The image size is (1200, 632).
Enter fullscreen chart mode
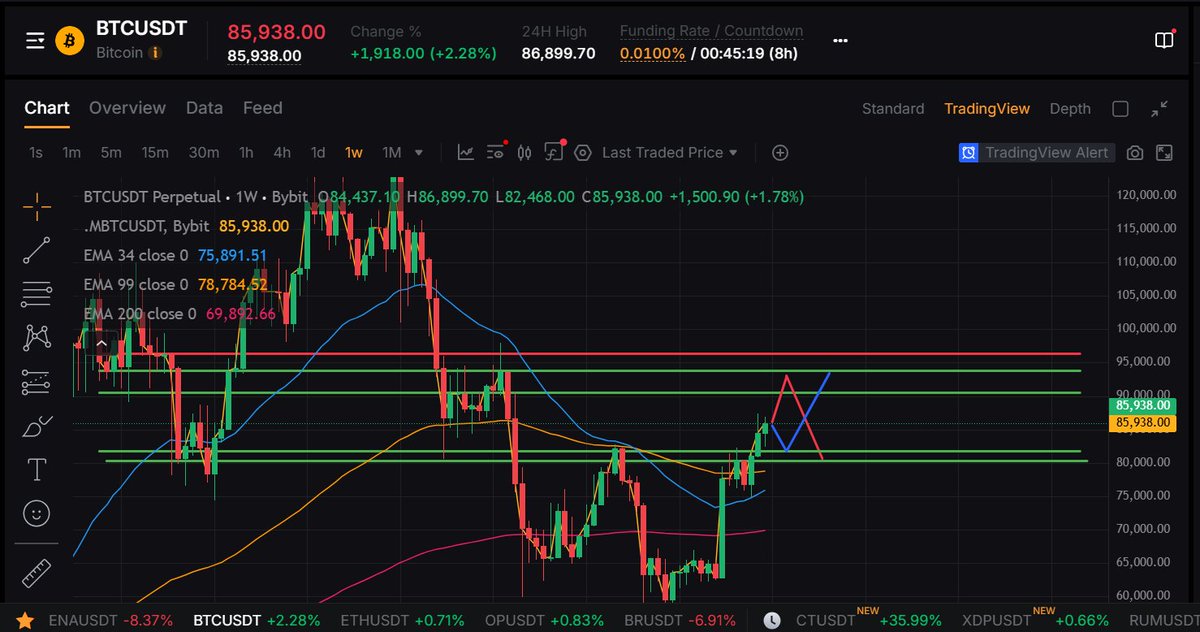[x=1164, y=153]
